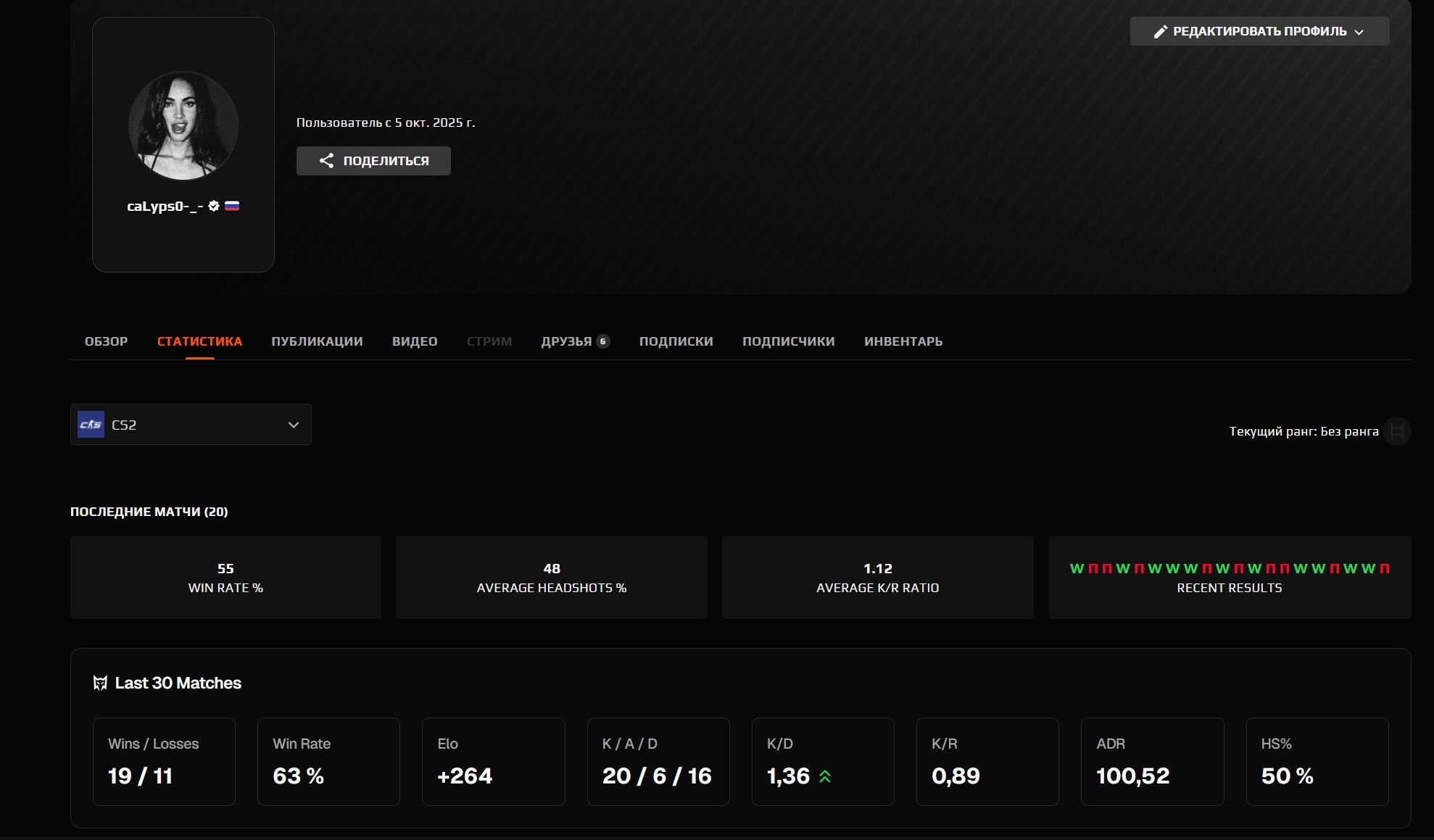This screenshot has width=1434, height=840.
Task: Click the Recent Results win/loss streak
Action: tap(1229, 568)
